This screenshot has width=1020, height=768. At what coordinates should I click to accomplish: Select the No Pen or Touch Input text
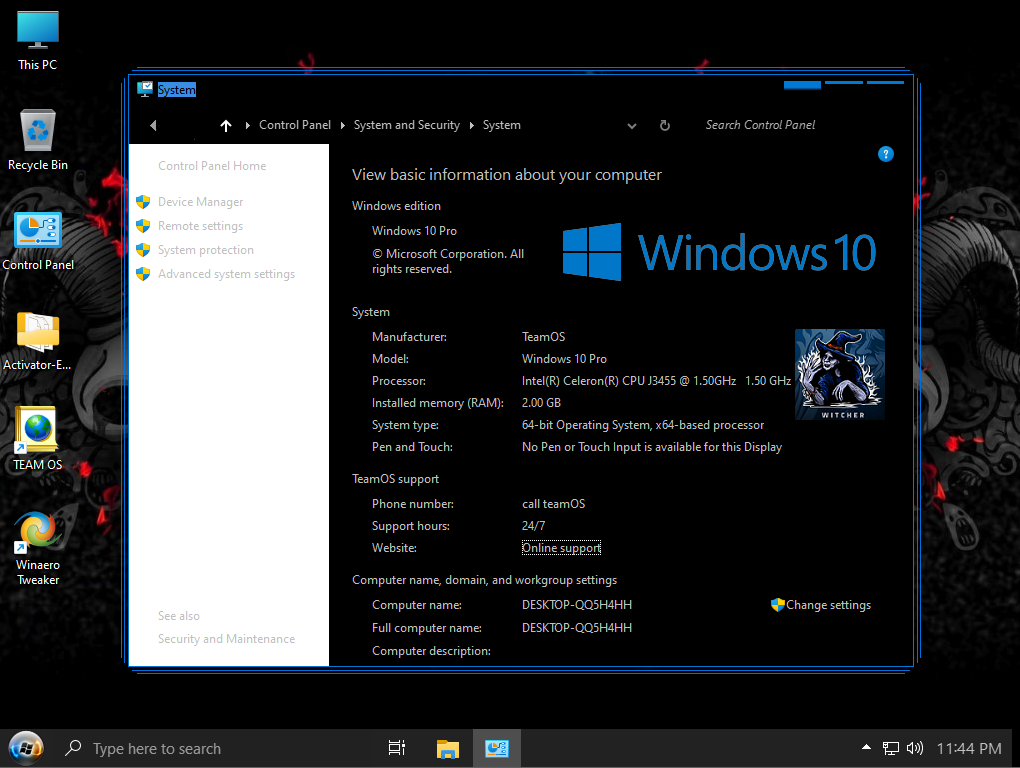tap(652, 447)
